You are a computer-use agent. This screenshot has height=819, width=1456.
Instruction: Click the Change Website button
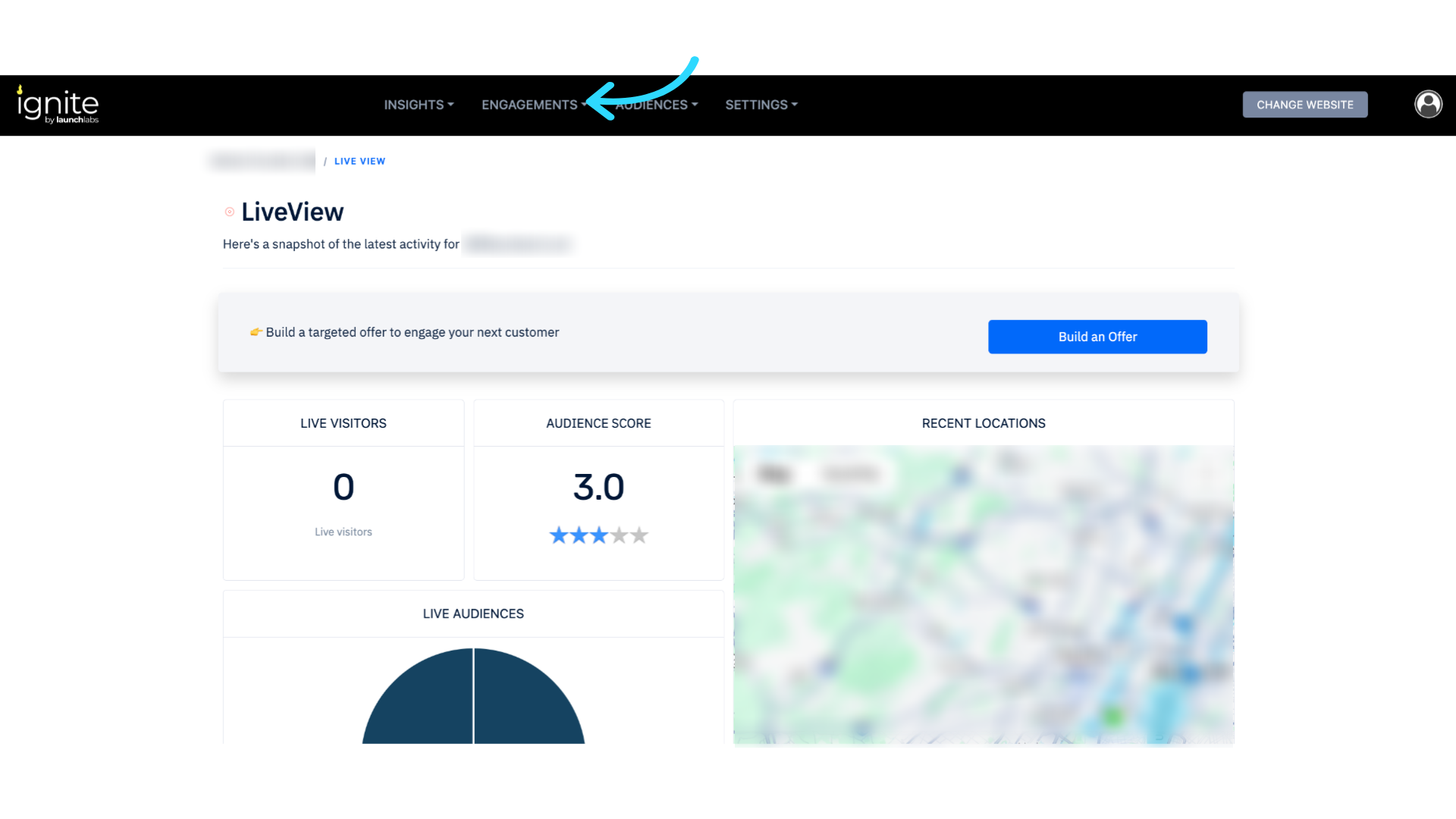[1304, 105]
